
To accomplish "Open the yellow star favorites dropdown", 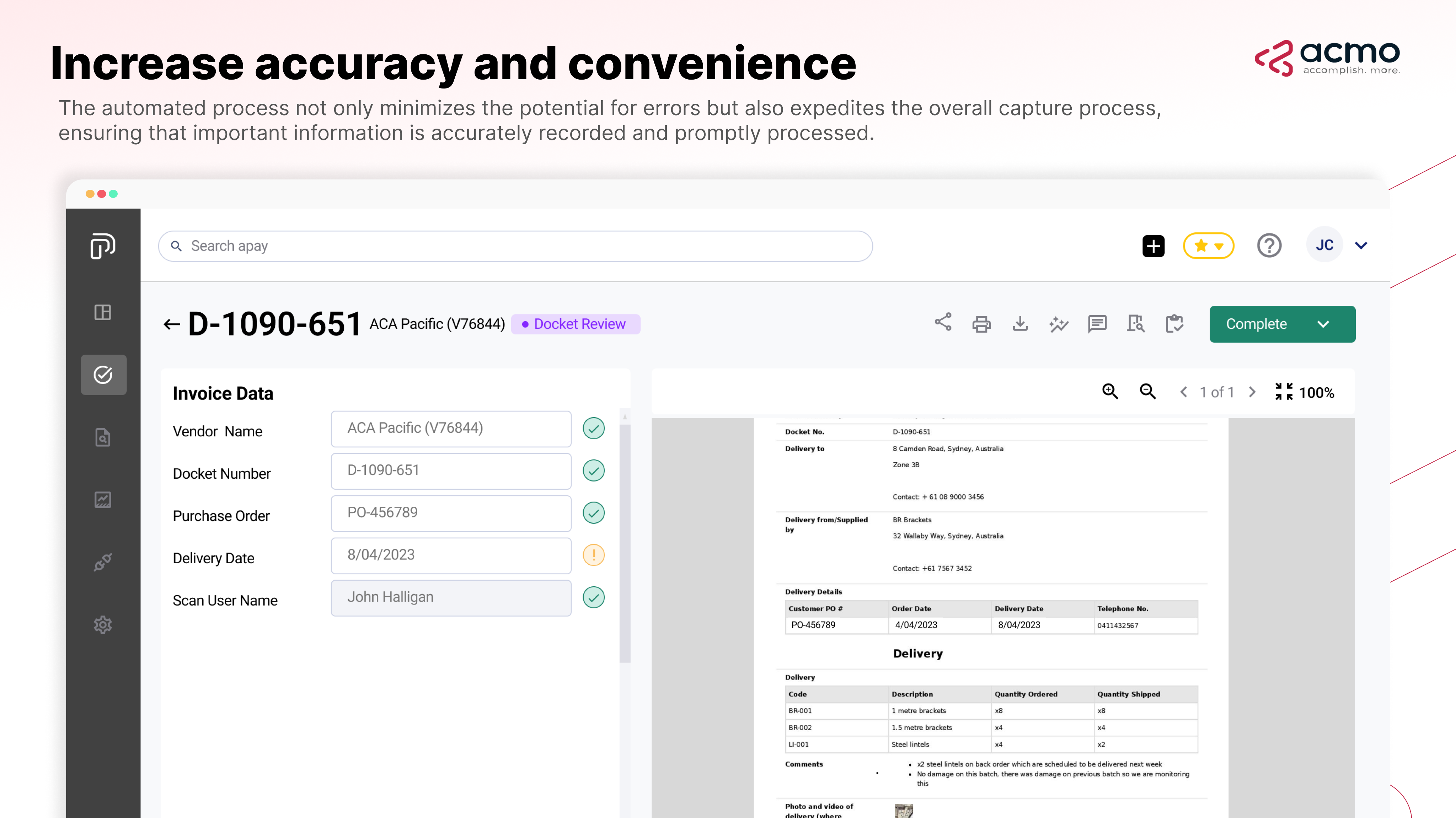I will click(x=1209, y=246).
